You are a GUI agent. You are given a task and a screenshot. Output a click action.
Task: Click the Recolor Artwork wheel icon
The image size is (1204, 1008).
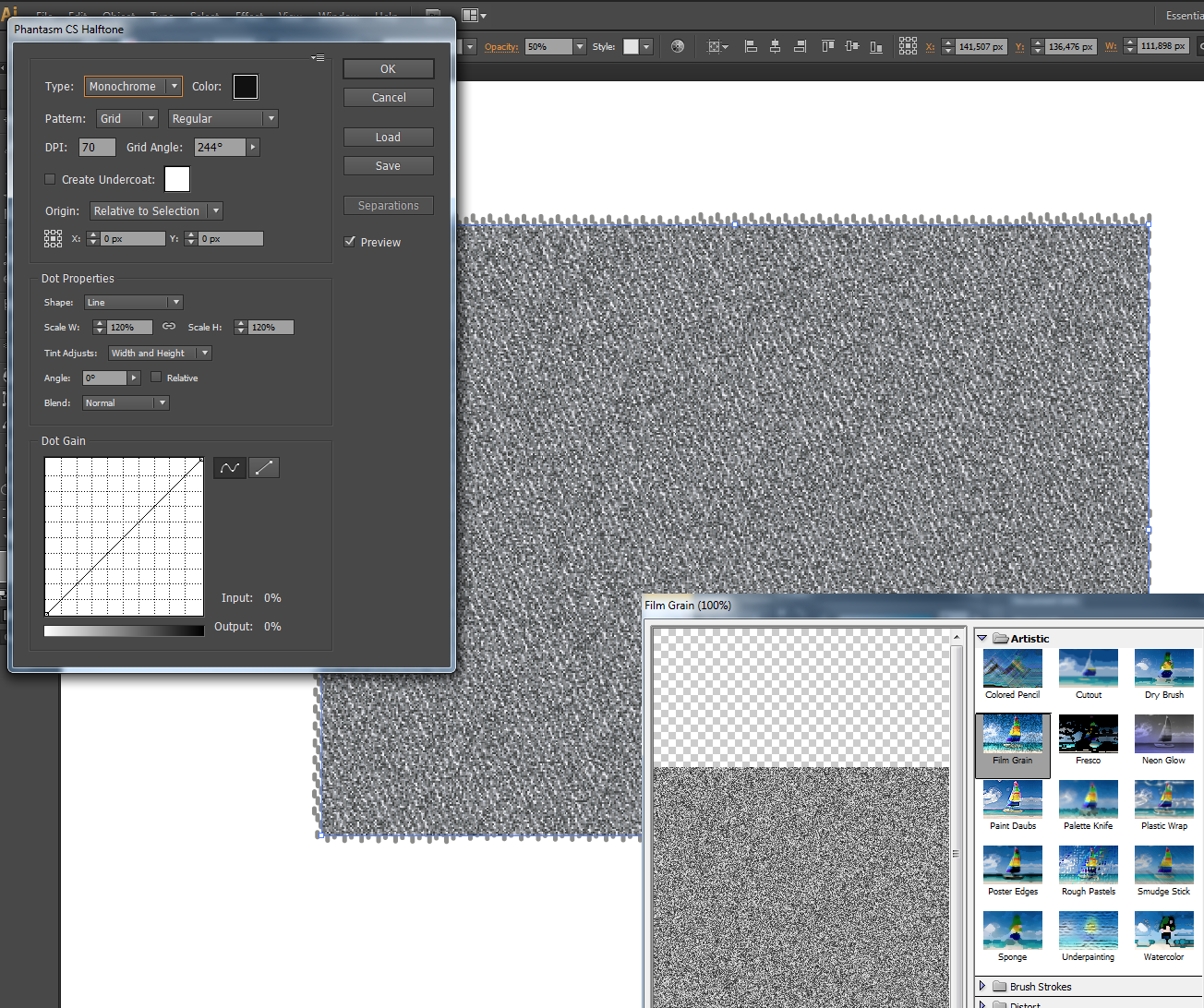[678, 46]
